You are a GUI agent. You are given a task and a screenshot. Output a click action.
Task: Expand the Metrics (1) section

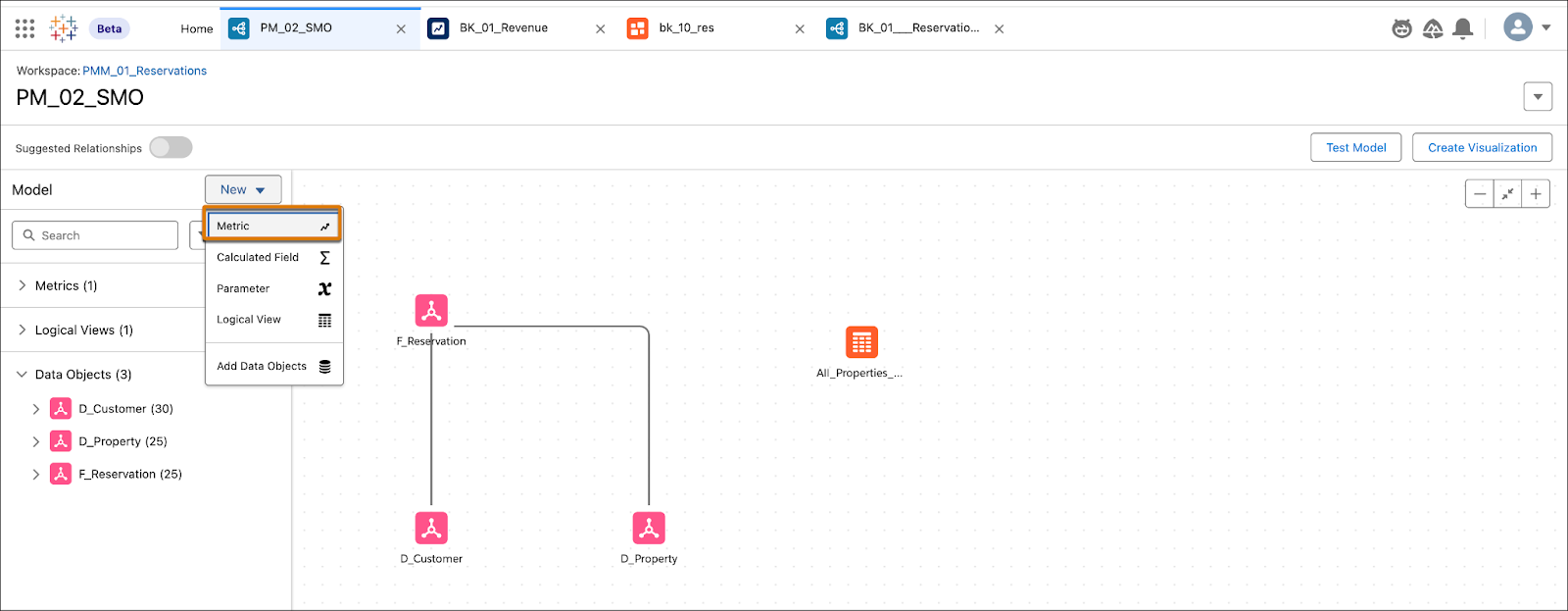pyautogui.click(x=23, y=285)
